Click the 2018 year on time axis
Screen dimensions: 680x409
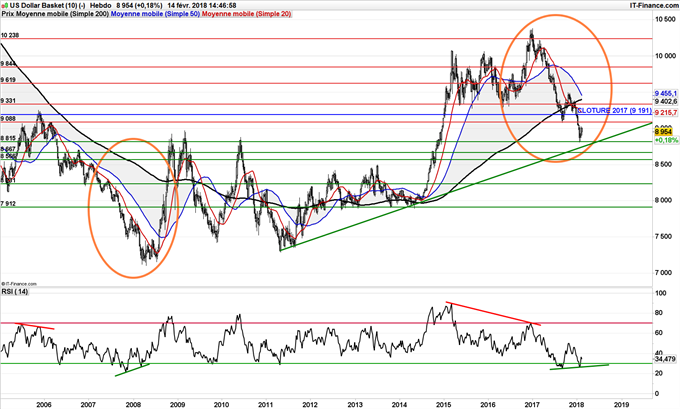[576, 405]
